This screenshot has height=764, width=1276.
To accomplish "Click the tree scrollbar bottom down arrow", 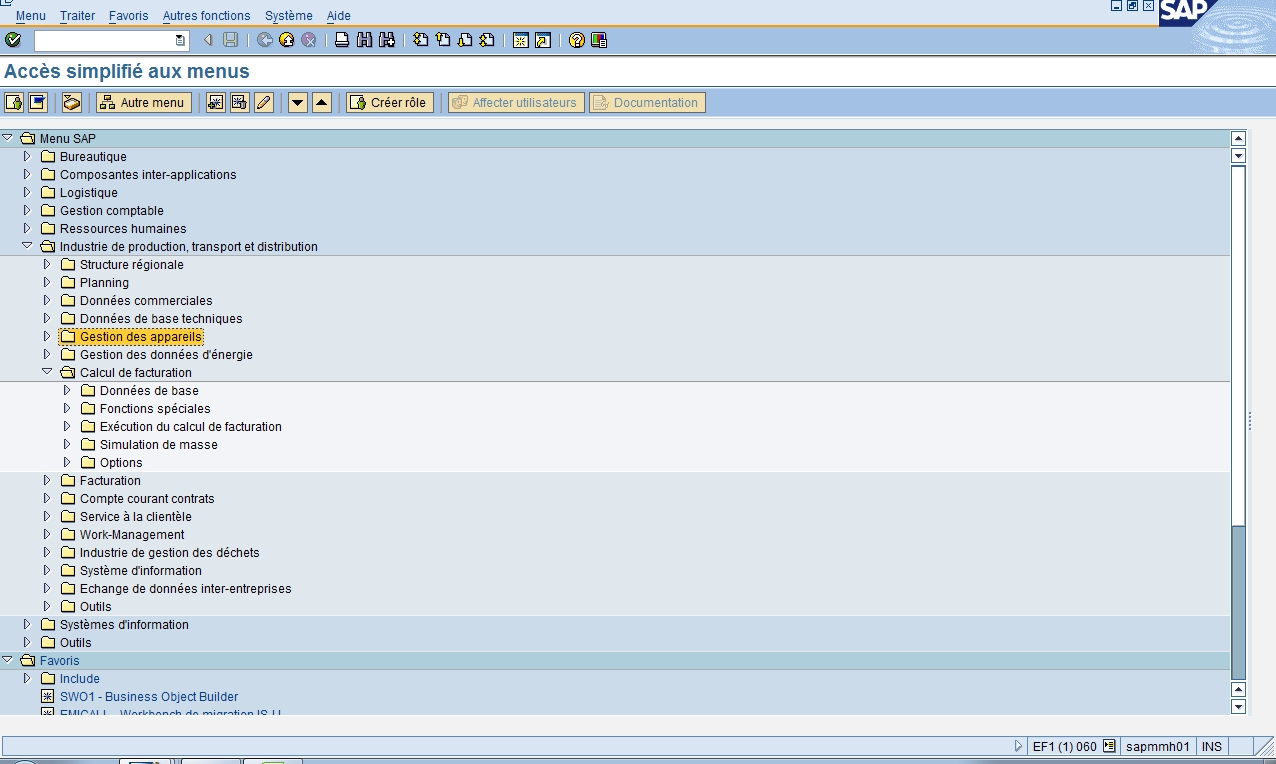I will [1238, 706].
